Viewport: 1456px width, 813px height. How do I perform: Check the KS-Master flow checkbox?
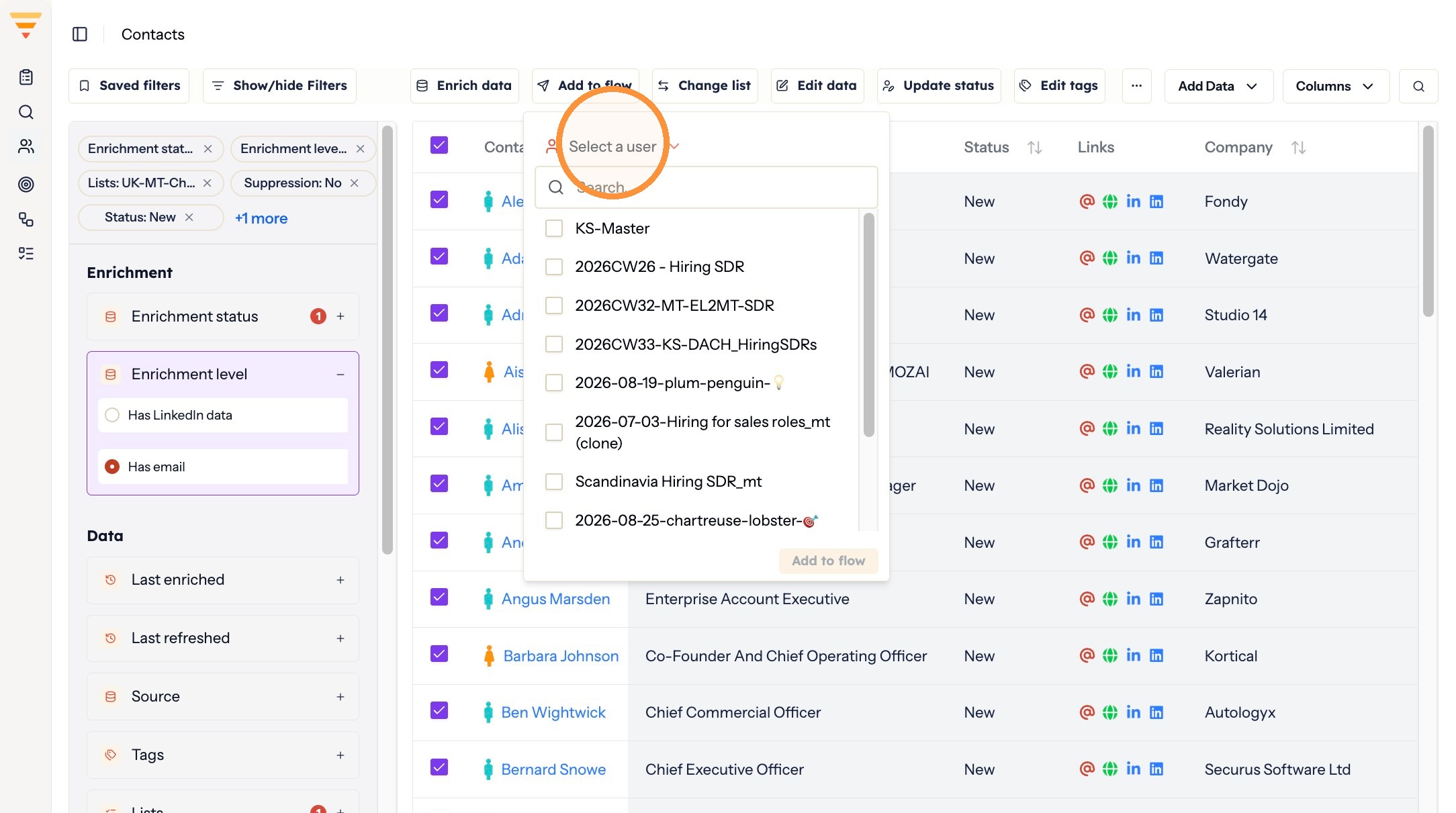pyautogui.click(x=554, y=228)
